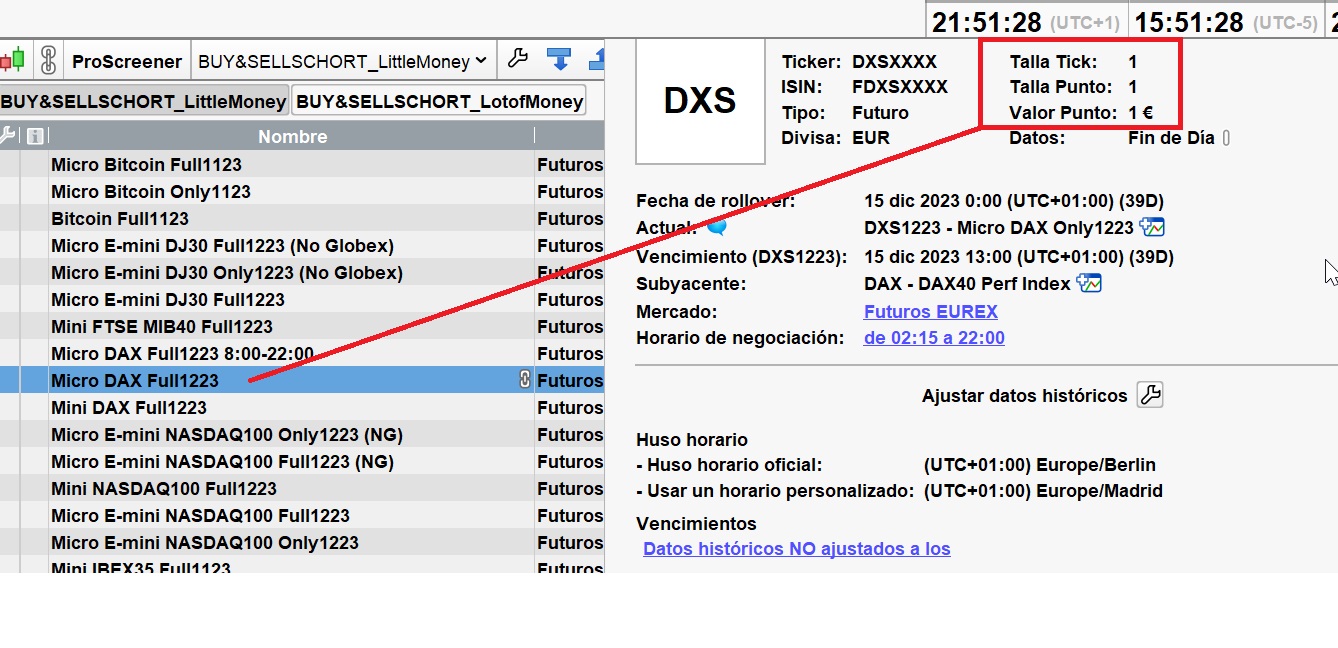Click the wrench button next to Ajustar datos históricos
This screenshot has width=1338, height=648.
(1150, 395)
